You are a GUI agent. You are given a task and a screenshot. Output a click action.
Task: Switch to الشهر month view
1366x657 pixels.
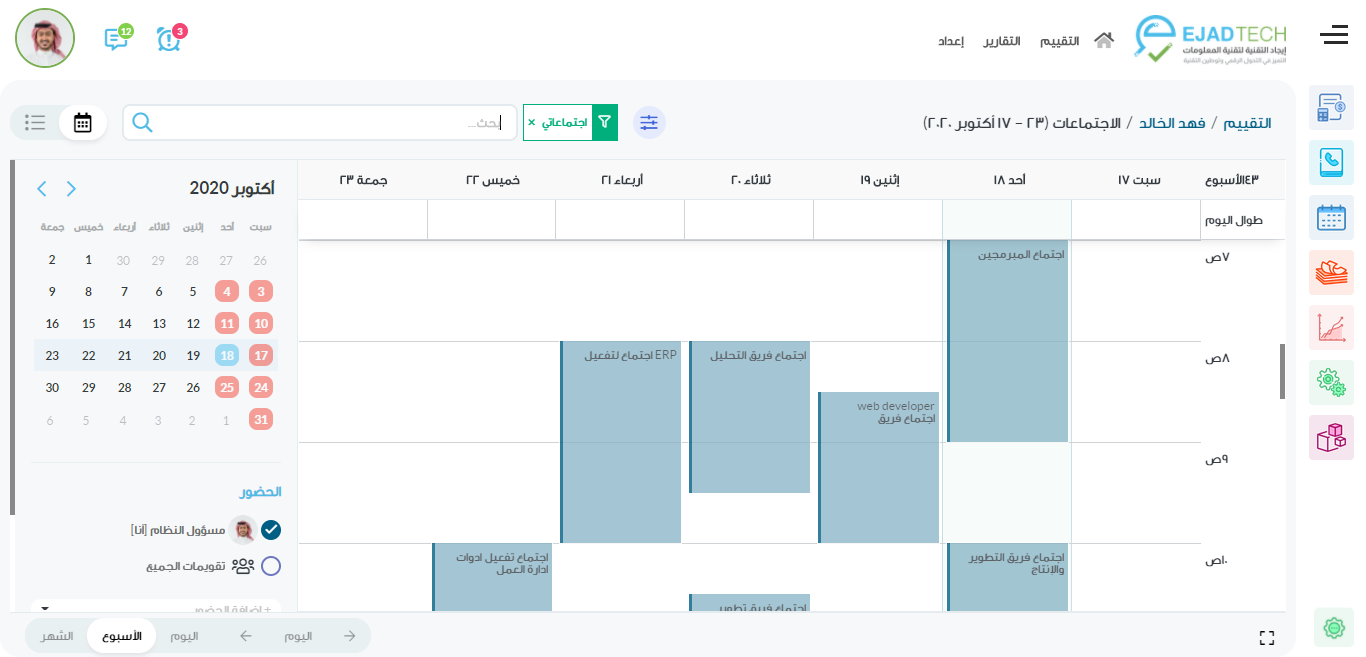(x=57, y=636)
